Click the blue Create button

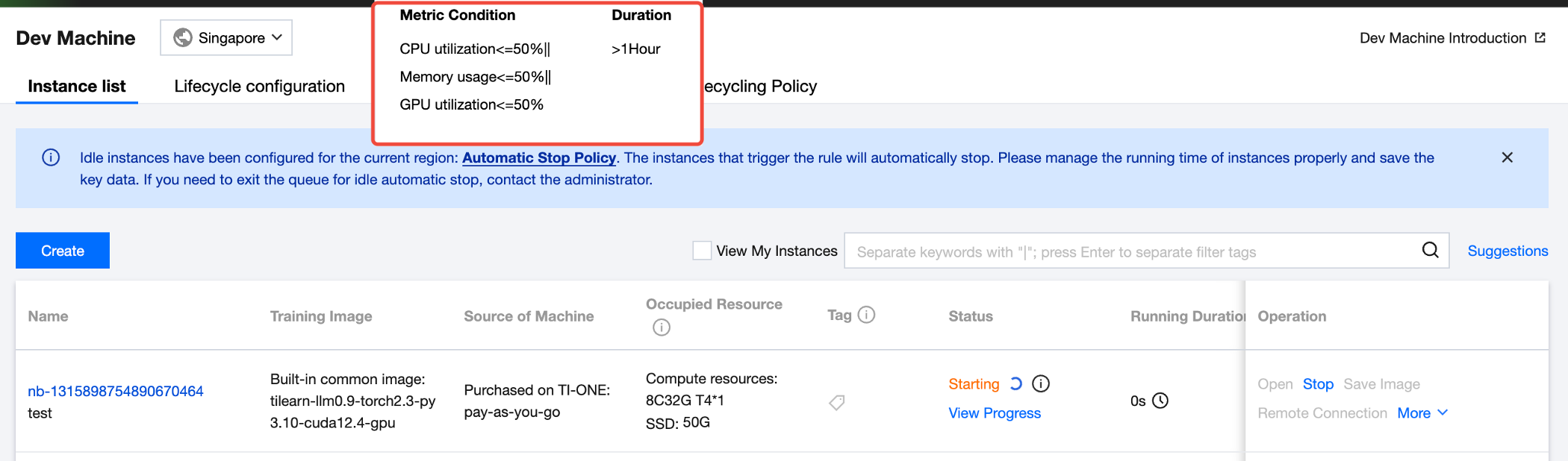click(63, 251)
